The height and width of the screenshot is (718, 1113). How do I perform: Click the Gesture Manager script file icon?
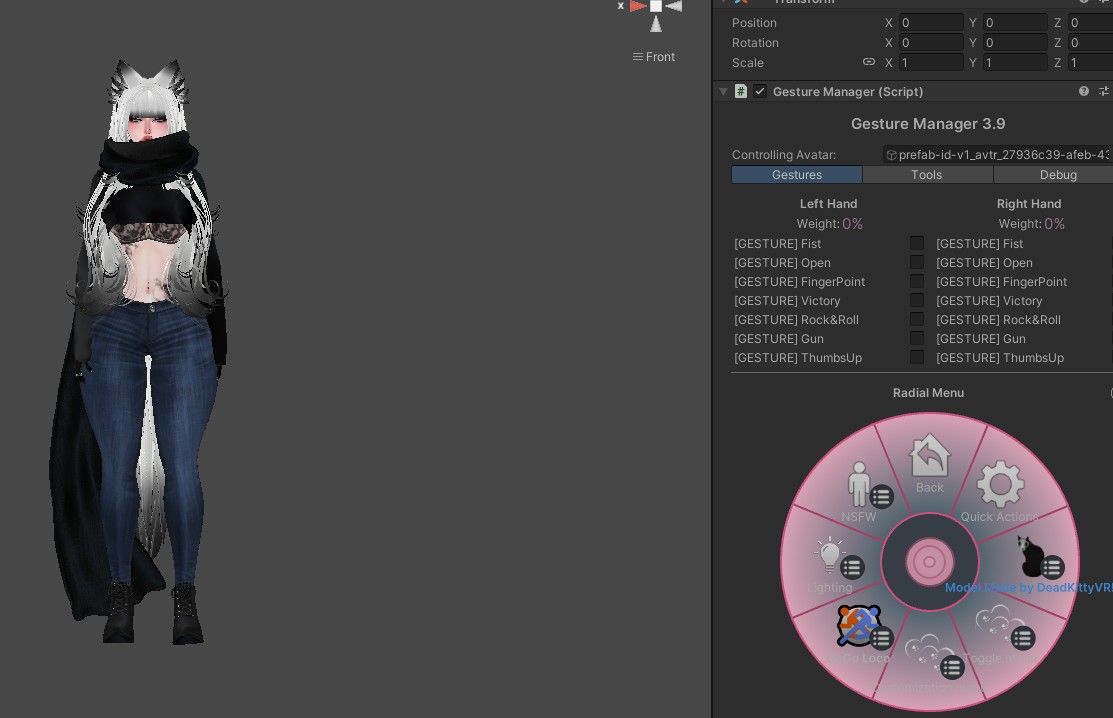point(740,91)
